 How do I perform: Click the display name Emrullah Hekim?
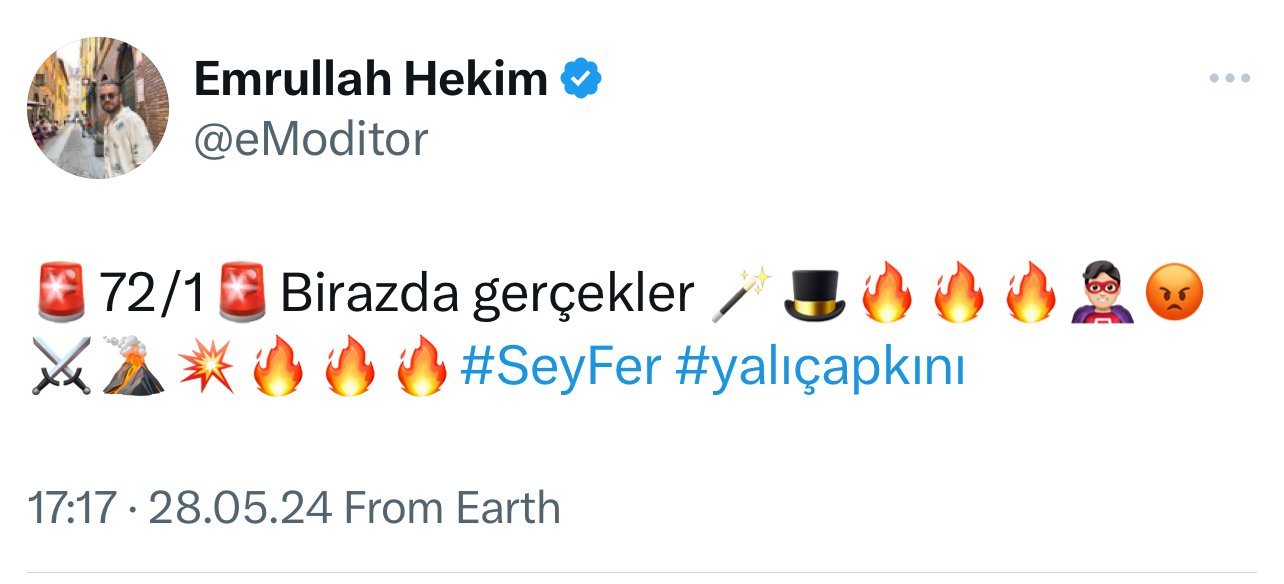coord(370,78)
